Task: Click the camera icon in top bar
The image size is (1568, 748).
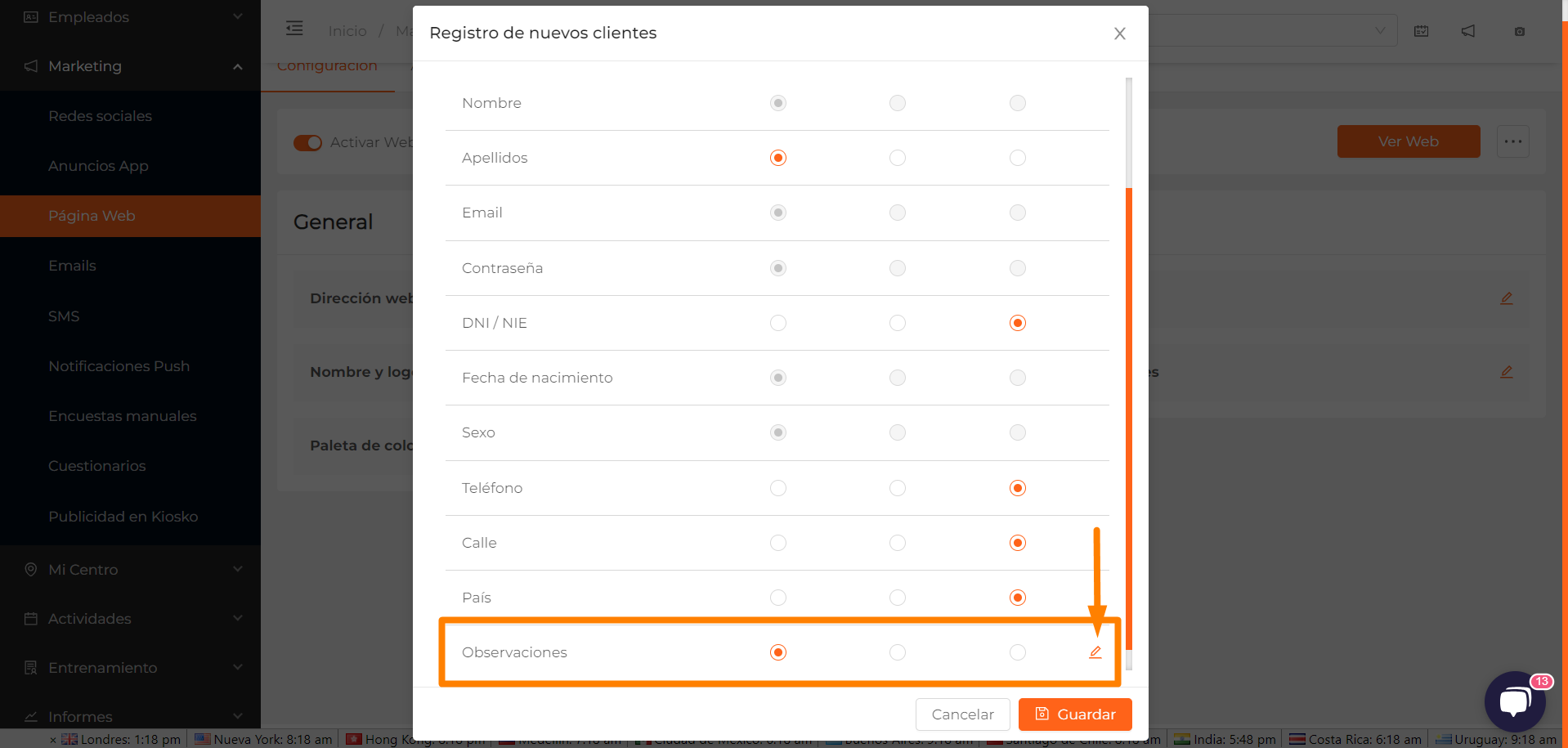Action: click(1520, 31)
